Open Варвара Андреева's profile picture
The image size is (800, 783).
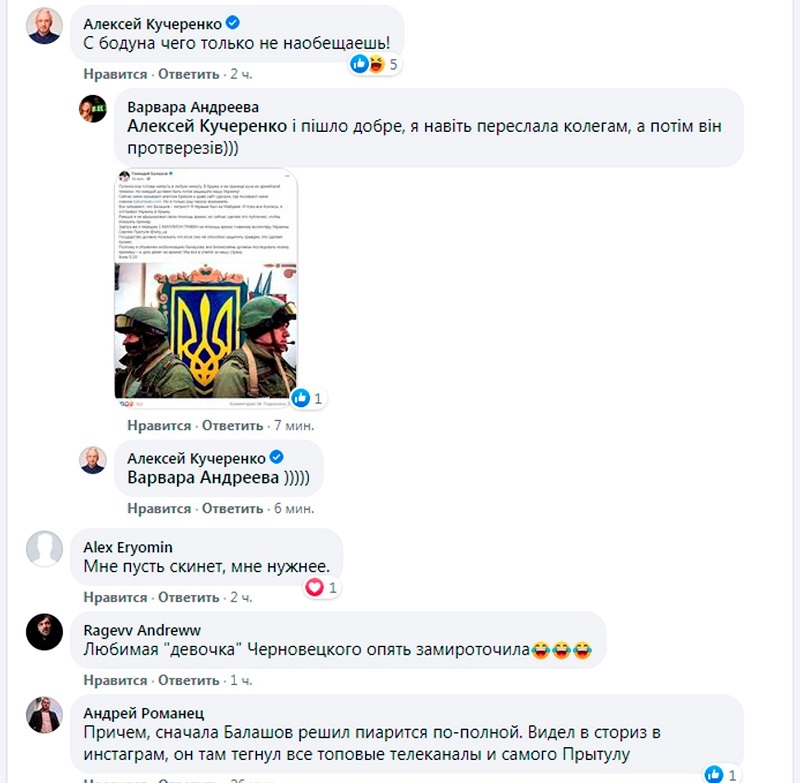[x=93, y=109]
